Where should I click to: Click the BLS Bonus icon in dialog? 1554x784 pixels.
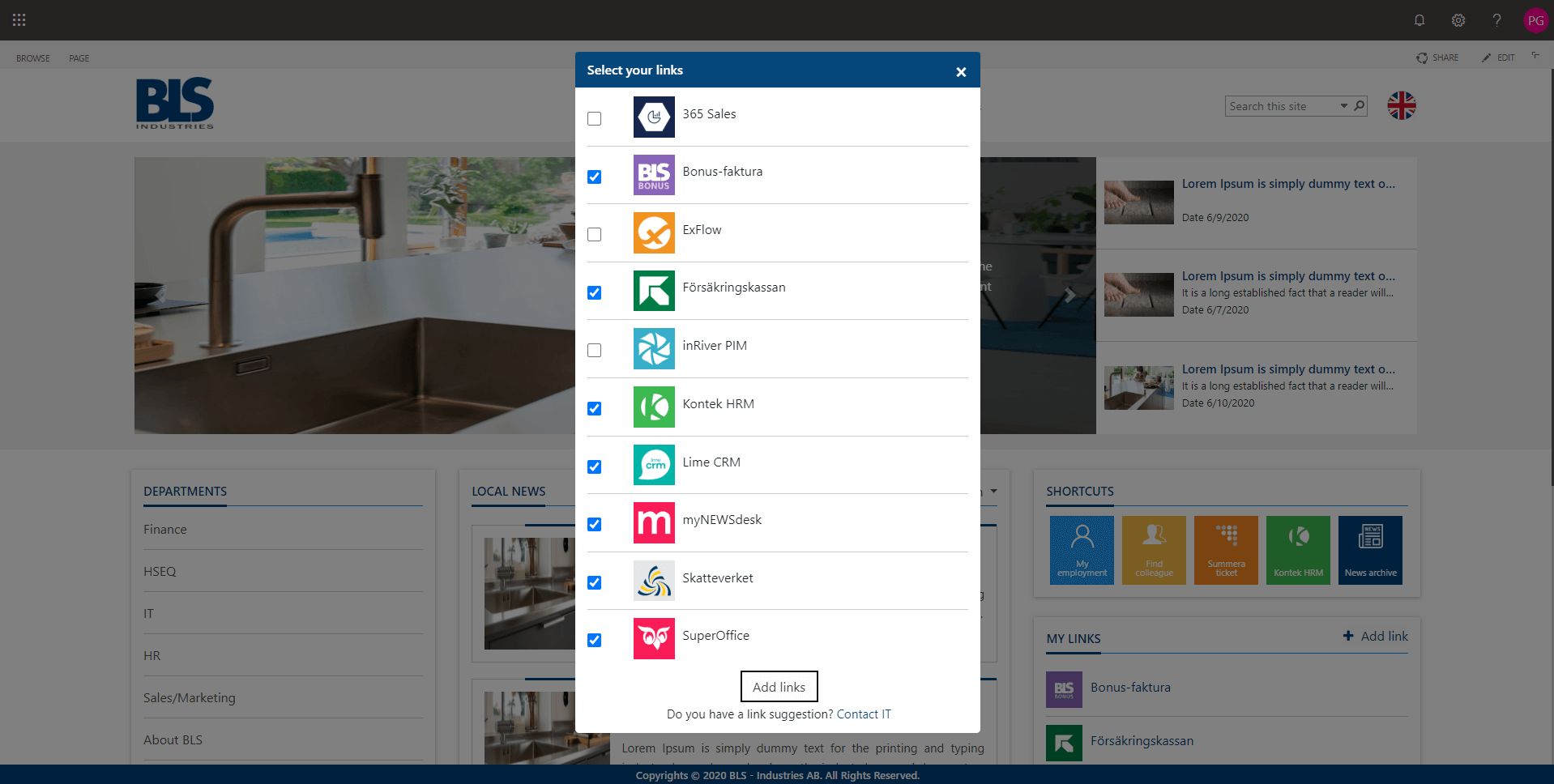coord(654,175)
